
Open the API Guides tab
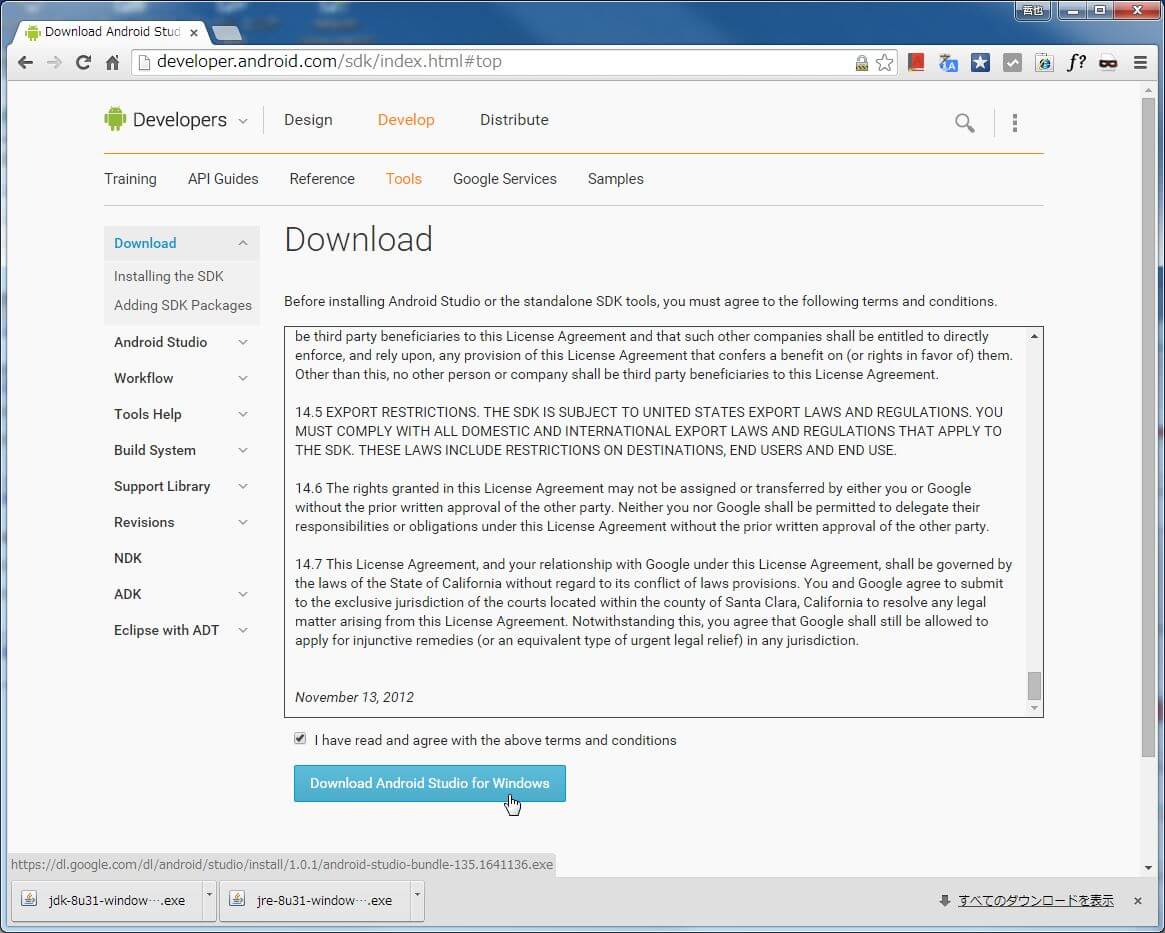(223, 179)
